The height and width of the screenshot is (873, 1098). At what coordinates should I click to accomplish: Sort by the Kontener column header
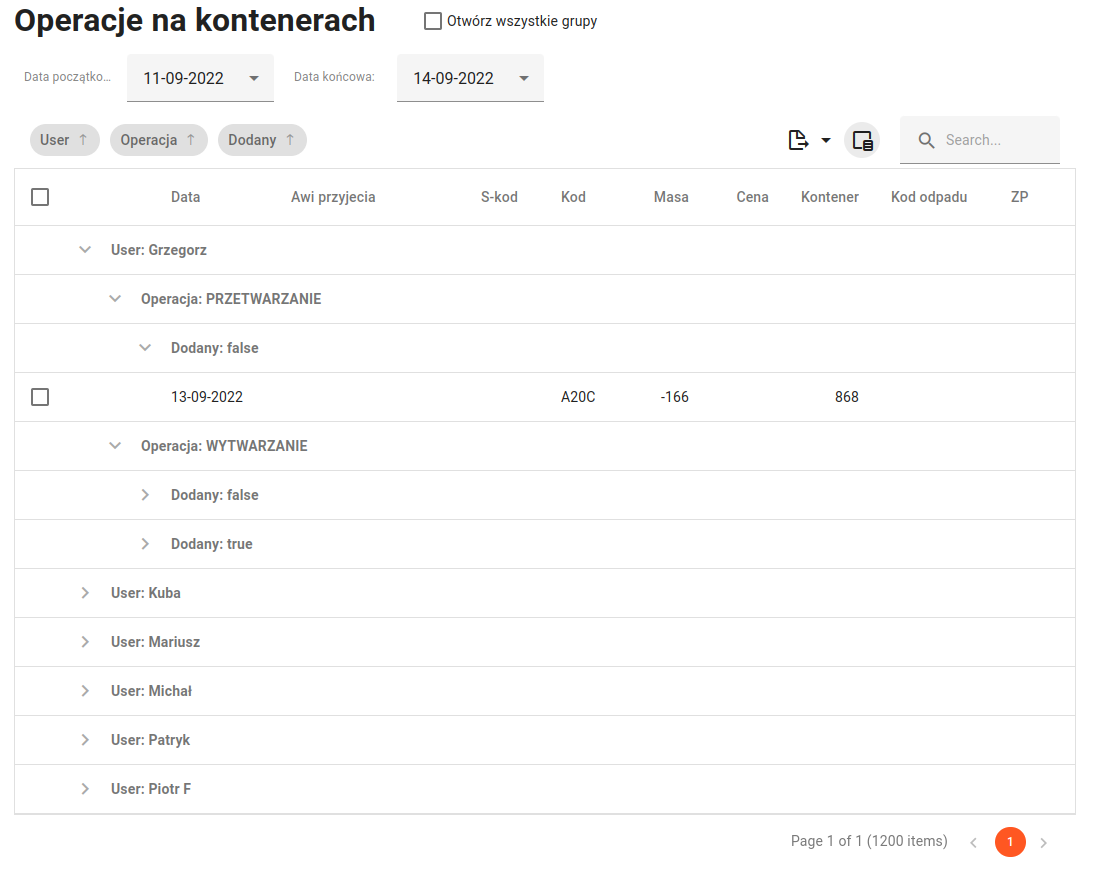[829, 197]
